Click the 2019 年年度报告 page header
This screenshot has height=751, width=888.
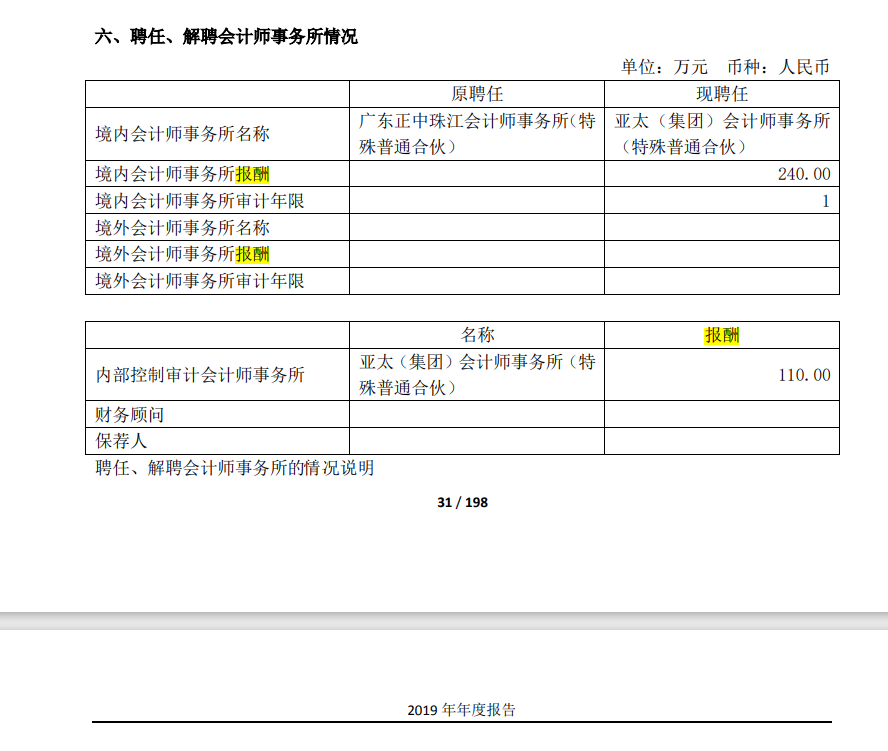click(x=462, y=710)
